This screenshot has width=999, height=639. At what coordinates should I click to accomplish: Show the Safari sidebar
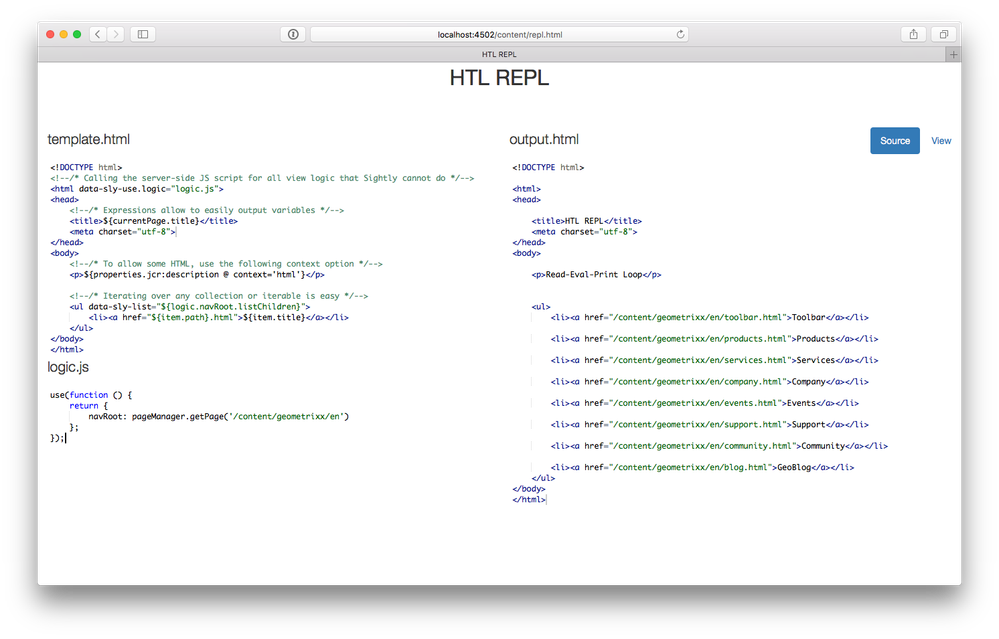coord(143,34)
